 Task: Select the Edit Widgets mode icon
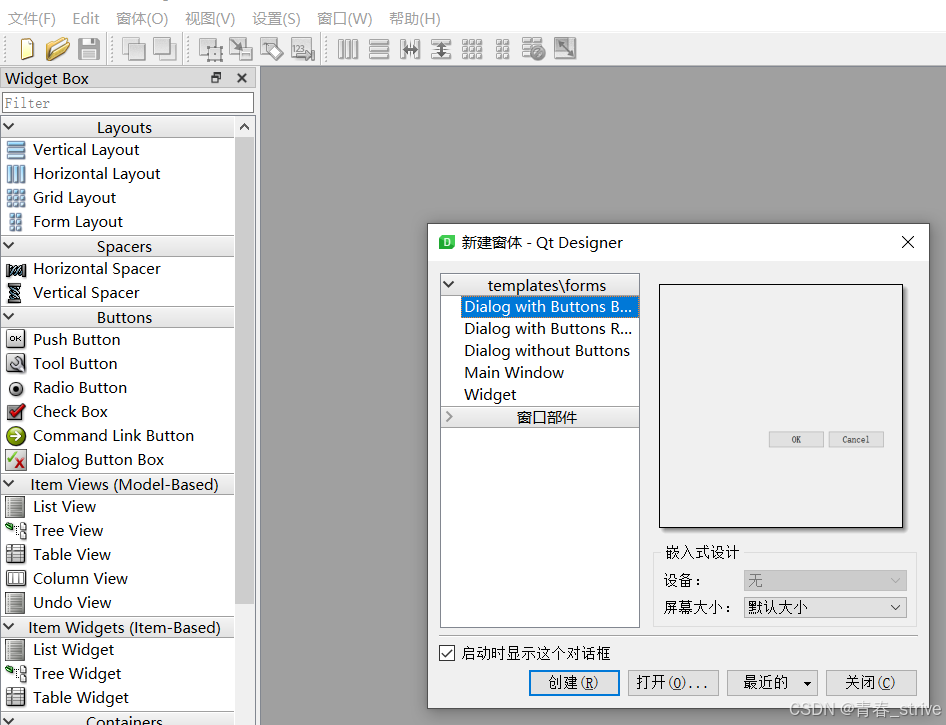click(x=211, y=49)
